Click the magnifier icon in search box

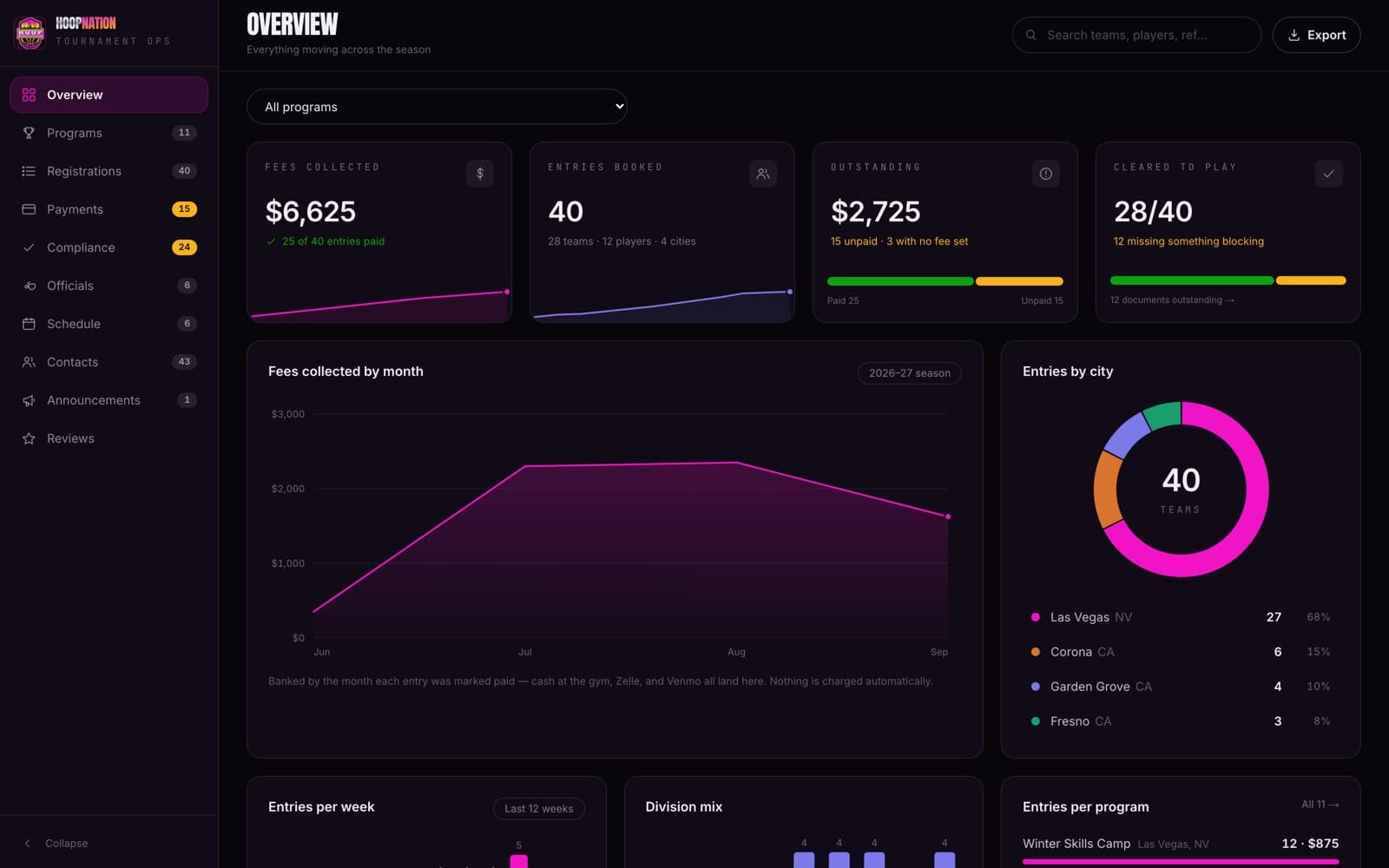(x=1031, y=35)
